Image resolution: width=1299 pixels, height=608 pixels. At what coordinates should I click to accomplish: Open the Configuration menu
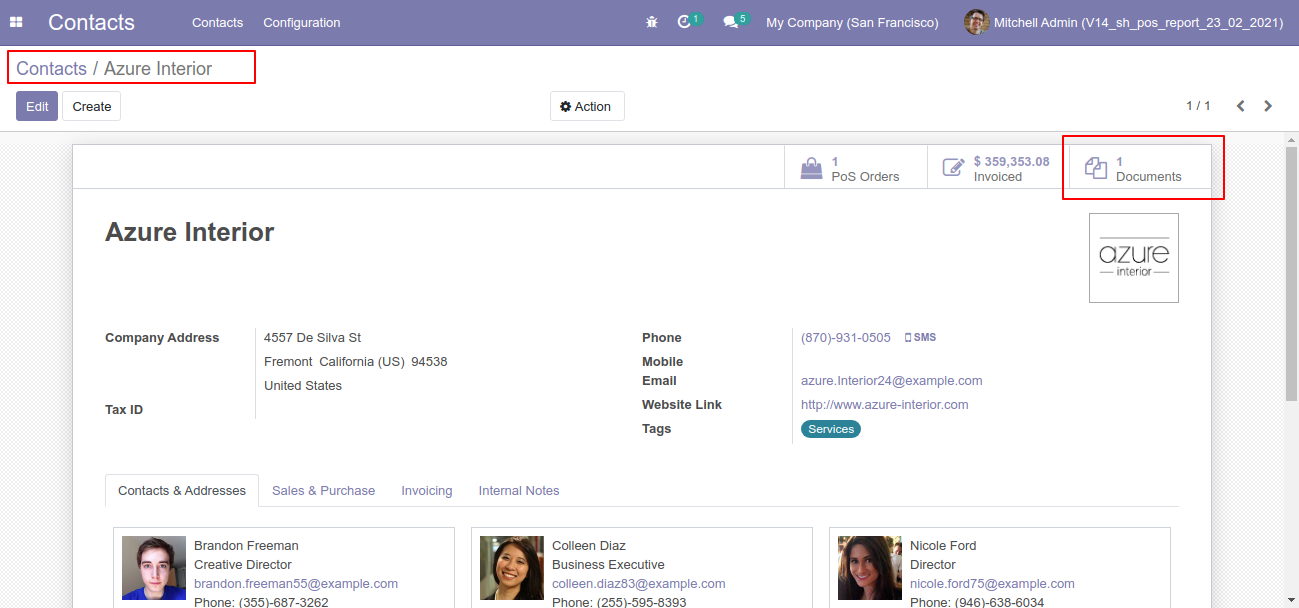coord(302,22)
